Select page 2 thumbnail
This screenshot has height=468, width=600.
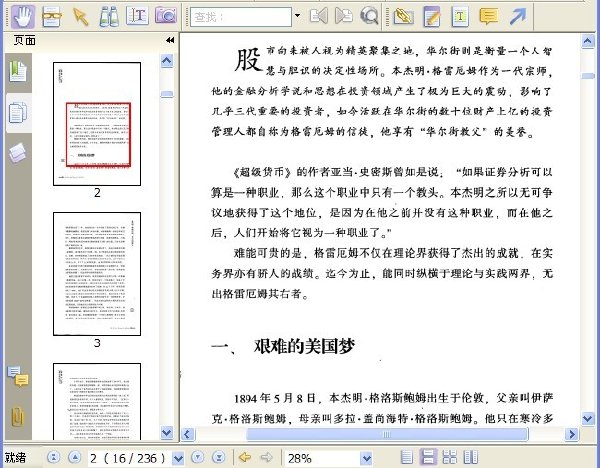point(97,124)
